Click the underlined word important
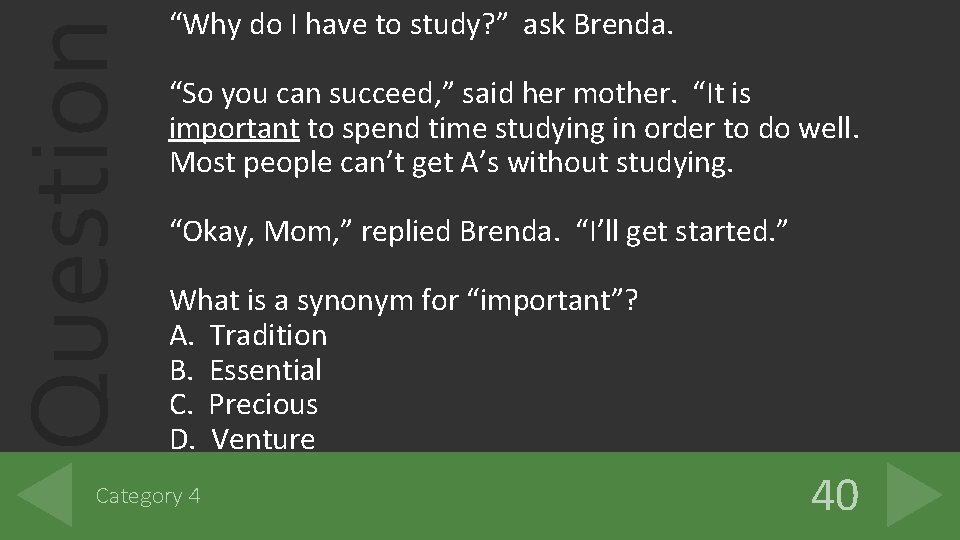 click(x=235, y=129)
